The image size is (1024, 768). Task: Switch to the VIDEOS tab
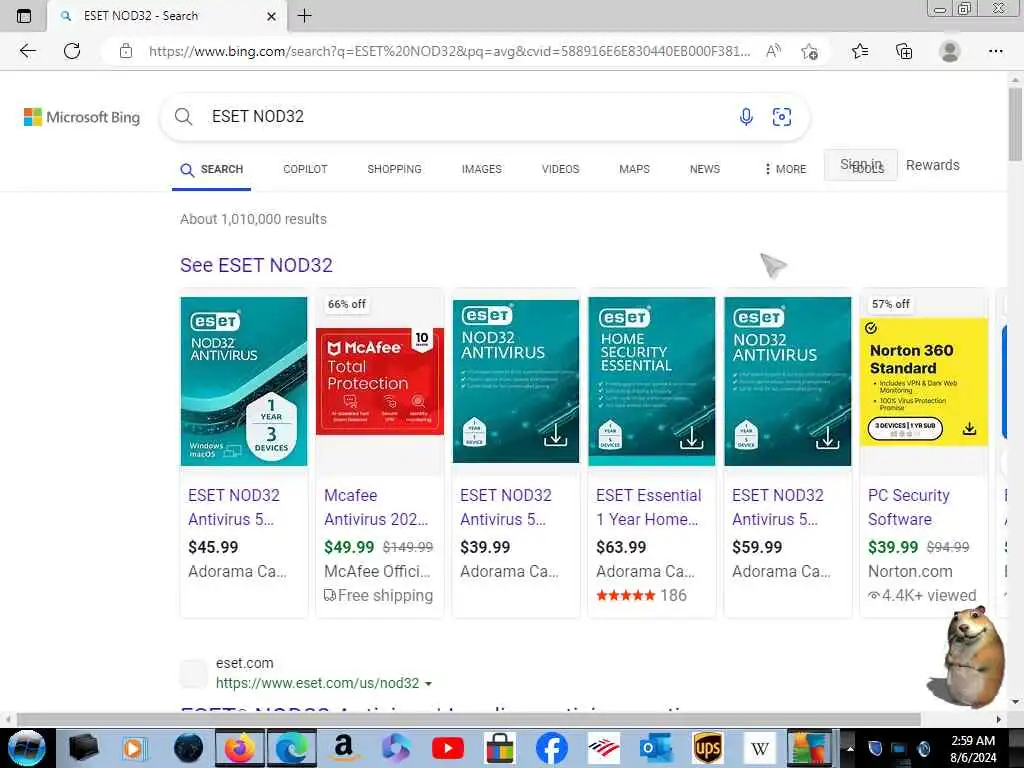click(x=560, y=169)
